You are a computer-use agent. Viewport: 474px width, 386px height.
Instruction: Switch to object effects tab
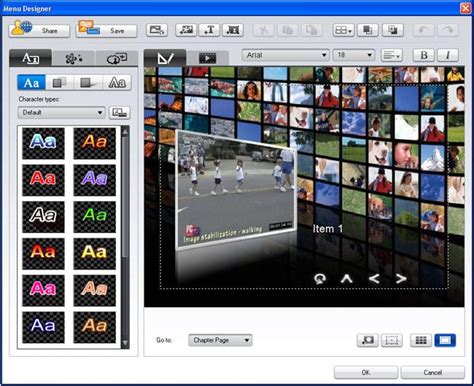74,58
